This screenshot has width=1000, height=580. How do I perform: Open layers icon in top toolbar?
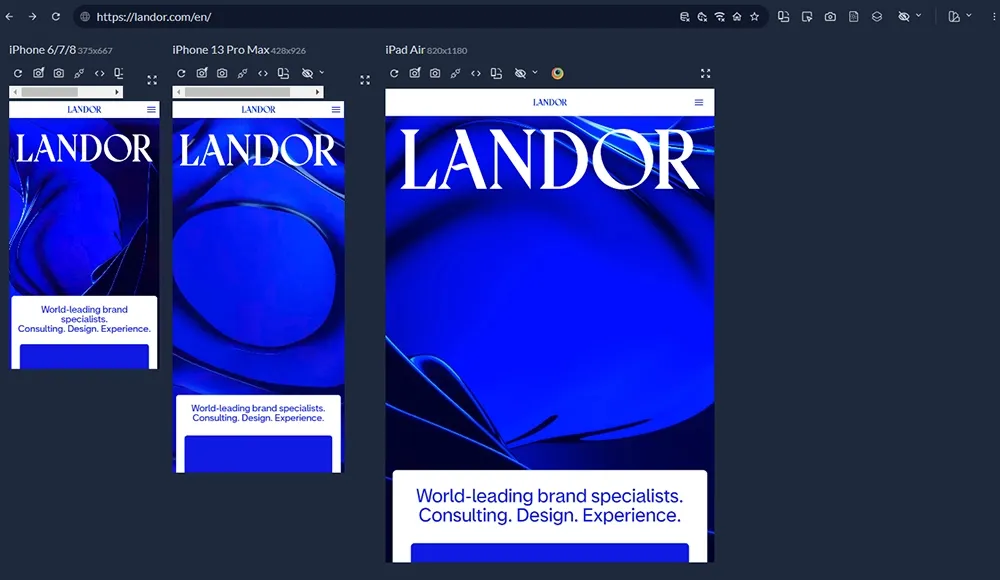877,17
